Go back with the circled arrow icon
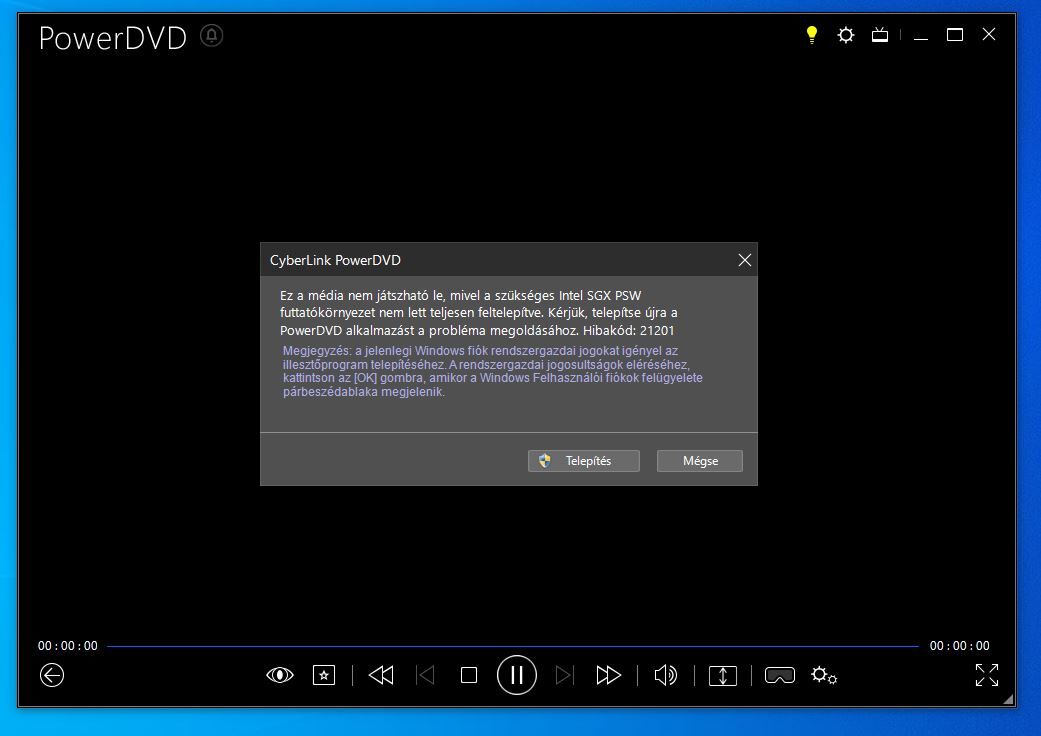The height and width of the screenshot is (736, 1041). [52, 675]
